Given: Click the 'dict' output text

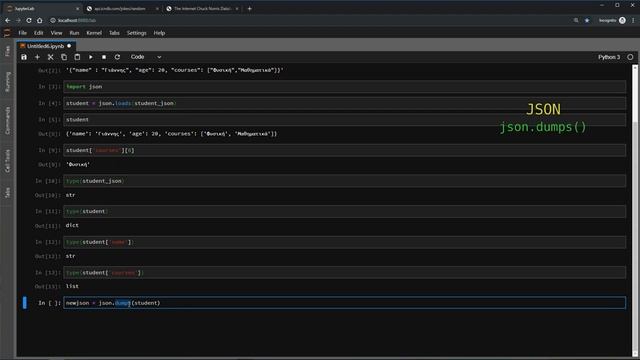Looking at the screenshot, I should pyautogui.click(x=72, y=225).
